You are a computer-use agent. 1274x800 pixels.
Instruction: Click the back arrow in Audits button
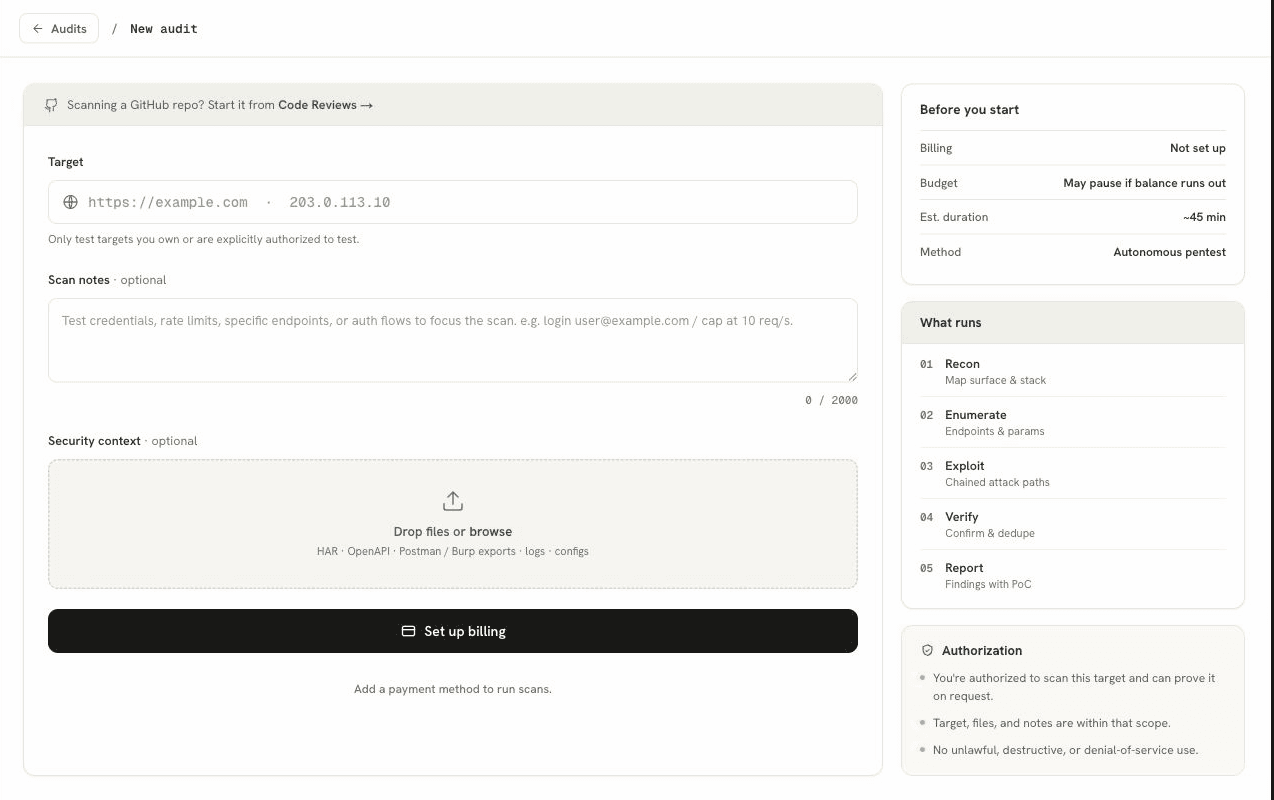tap(38, 29)
